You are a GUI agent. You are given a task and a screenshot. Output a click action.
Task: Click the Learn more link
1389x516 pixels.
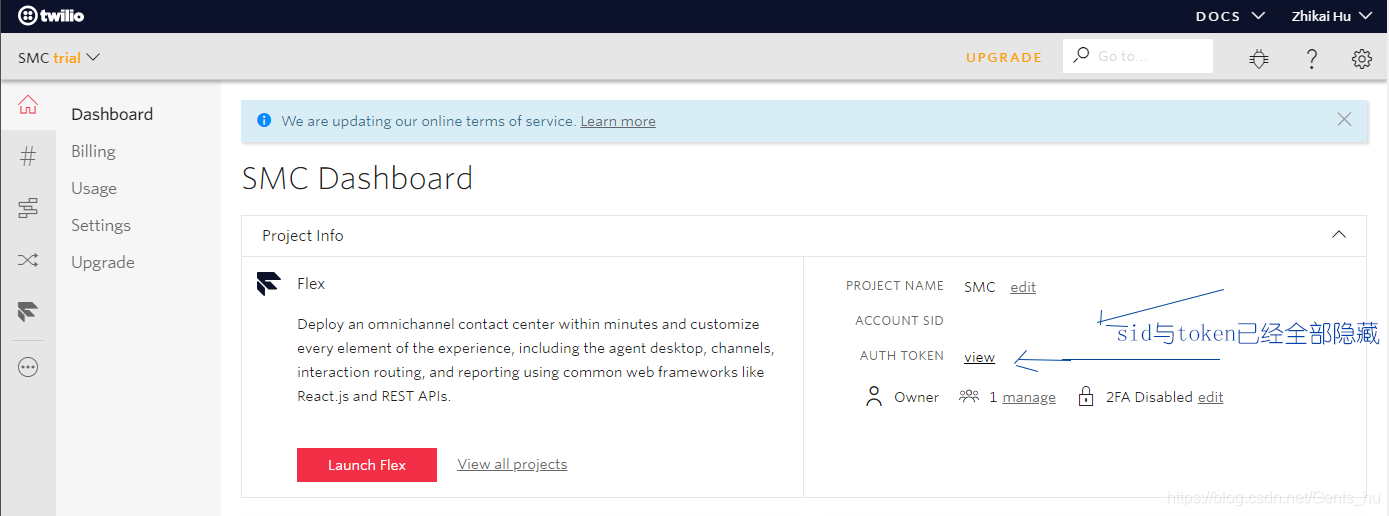pyautogui.click(x=618, y=121)
